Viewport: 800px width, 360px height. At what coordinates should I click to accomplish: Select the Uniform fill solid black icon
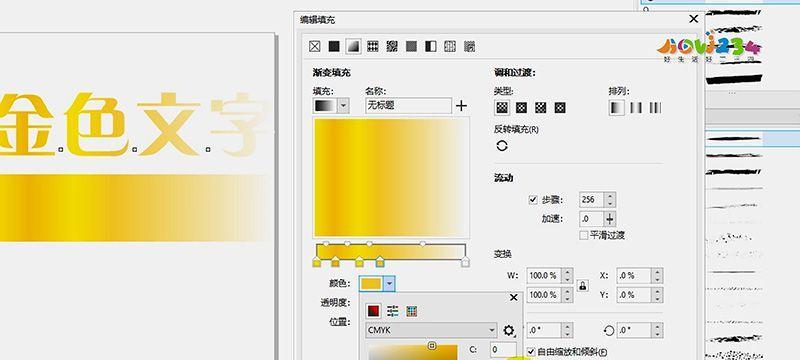(334, 47)
